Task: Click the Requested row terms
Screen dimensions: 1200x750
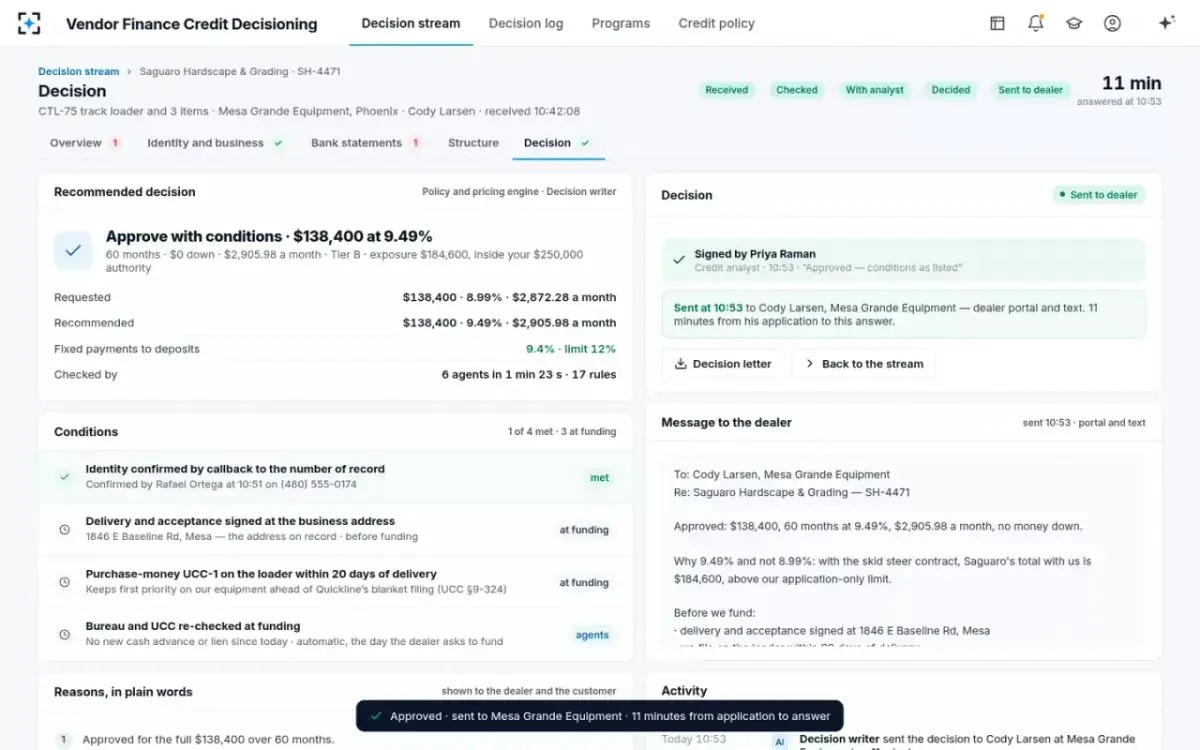Action: tap(509, 297)
